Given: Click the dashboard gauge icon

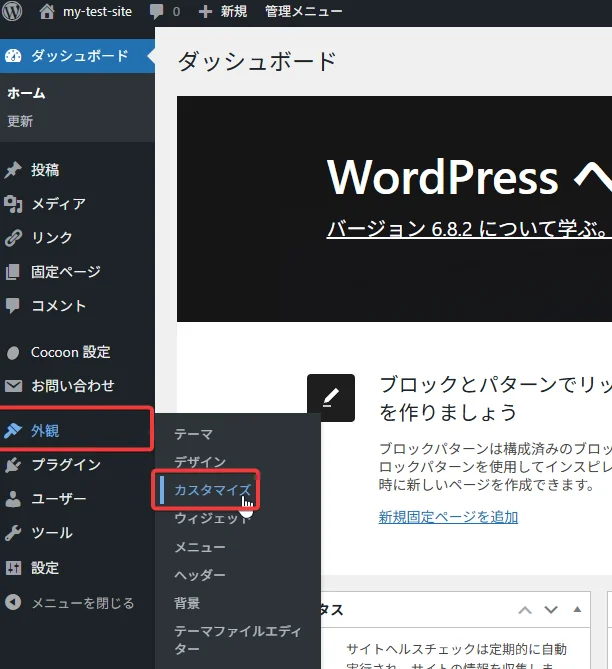Looking at the screenshot, I should click(13, 56).
